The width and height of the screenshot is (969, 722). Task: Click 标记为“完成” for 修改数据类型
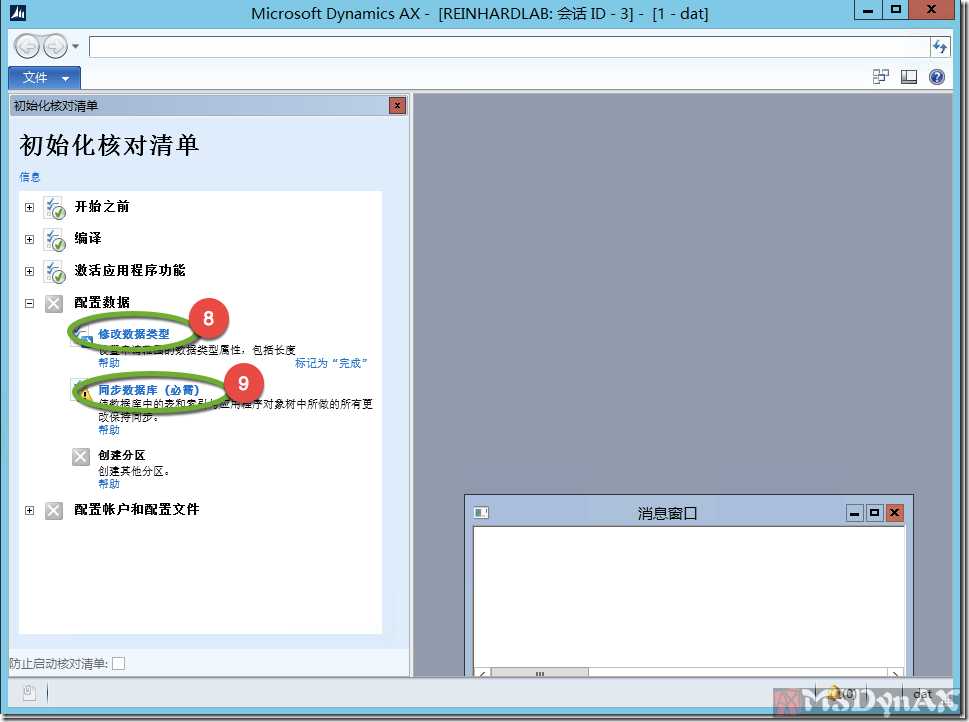point(331,363)
